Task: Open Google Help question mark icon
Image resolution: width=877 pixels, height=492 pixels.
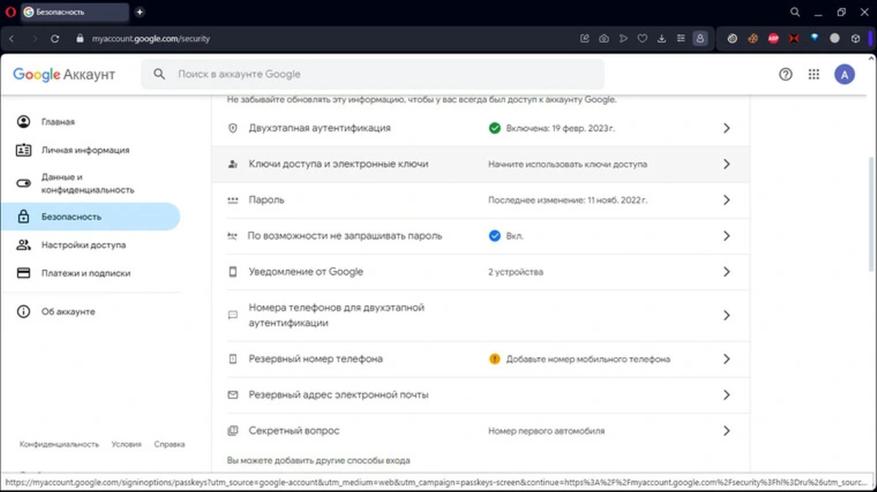Action: pyautogui.click(x=785, y=74)
